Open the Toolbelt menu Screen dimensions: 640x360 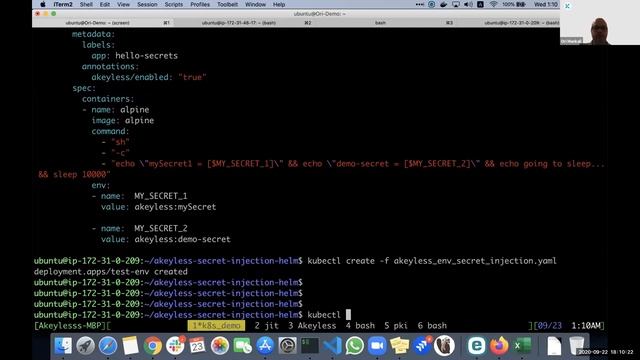227,4
